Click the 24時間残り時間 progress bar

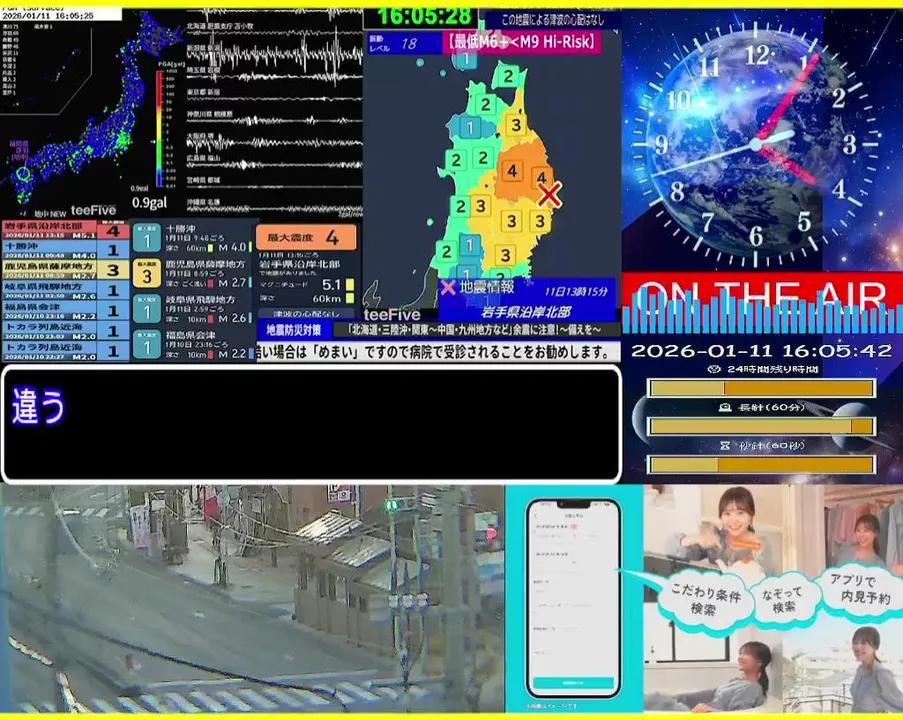tap(761, 388)
